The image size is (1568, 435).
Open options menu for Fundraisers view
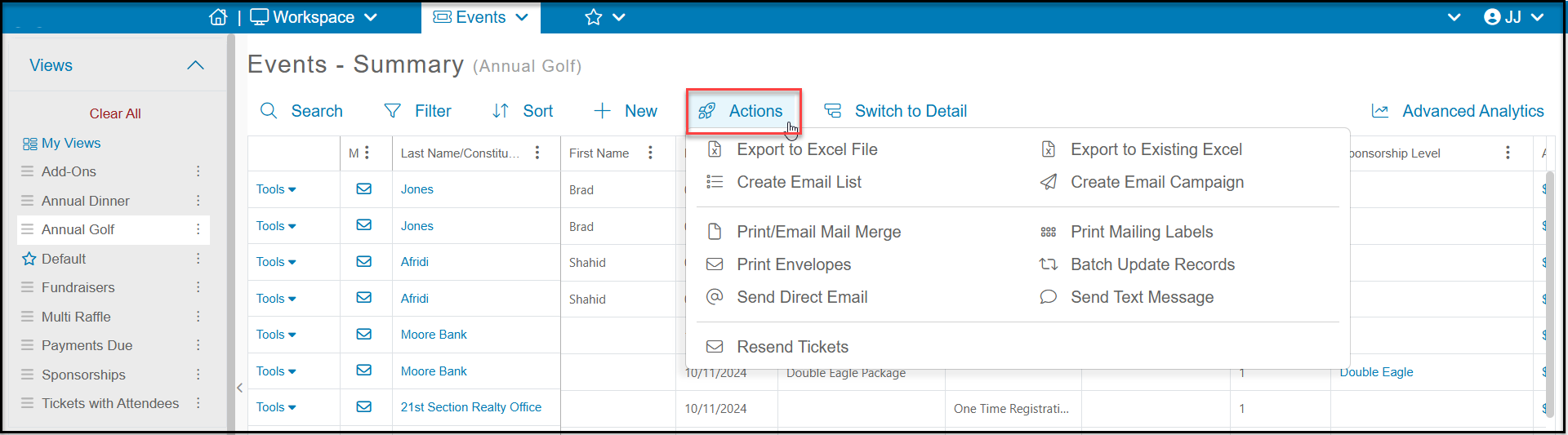pos(198,287)
